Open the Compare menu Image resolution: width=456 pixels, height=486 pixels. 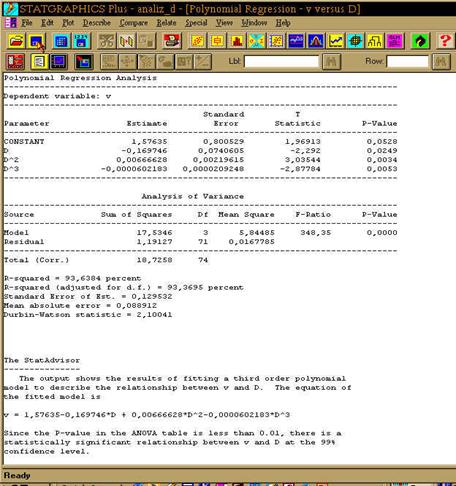click(x=134, y=23)
